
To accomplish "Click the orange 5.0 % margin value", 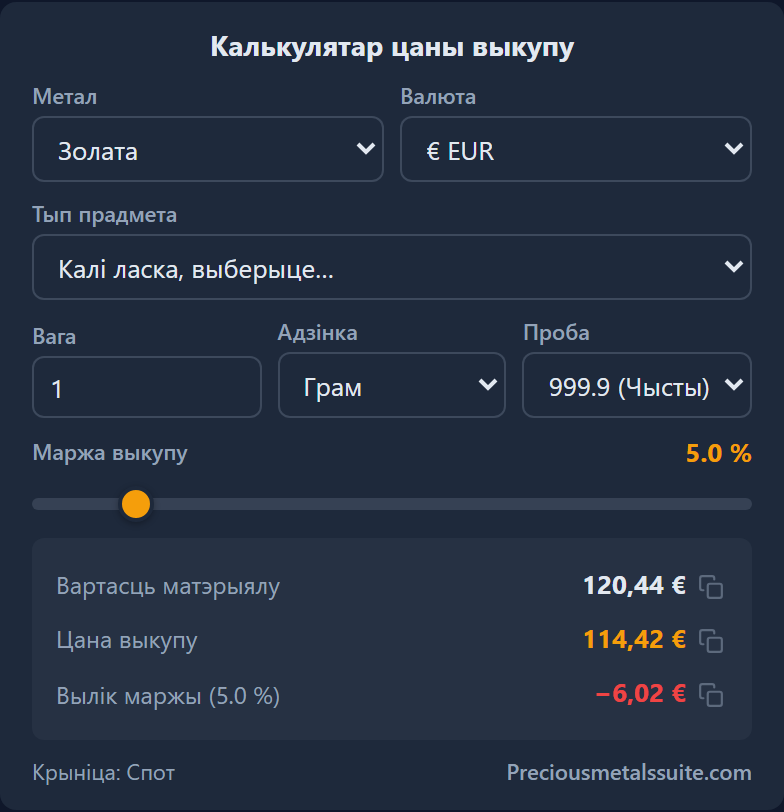I will point(718,453).
